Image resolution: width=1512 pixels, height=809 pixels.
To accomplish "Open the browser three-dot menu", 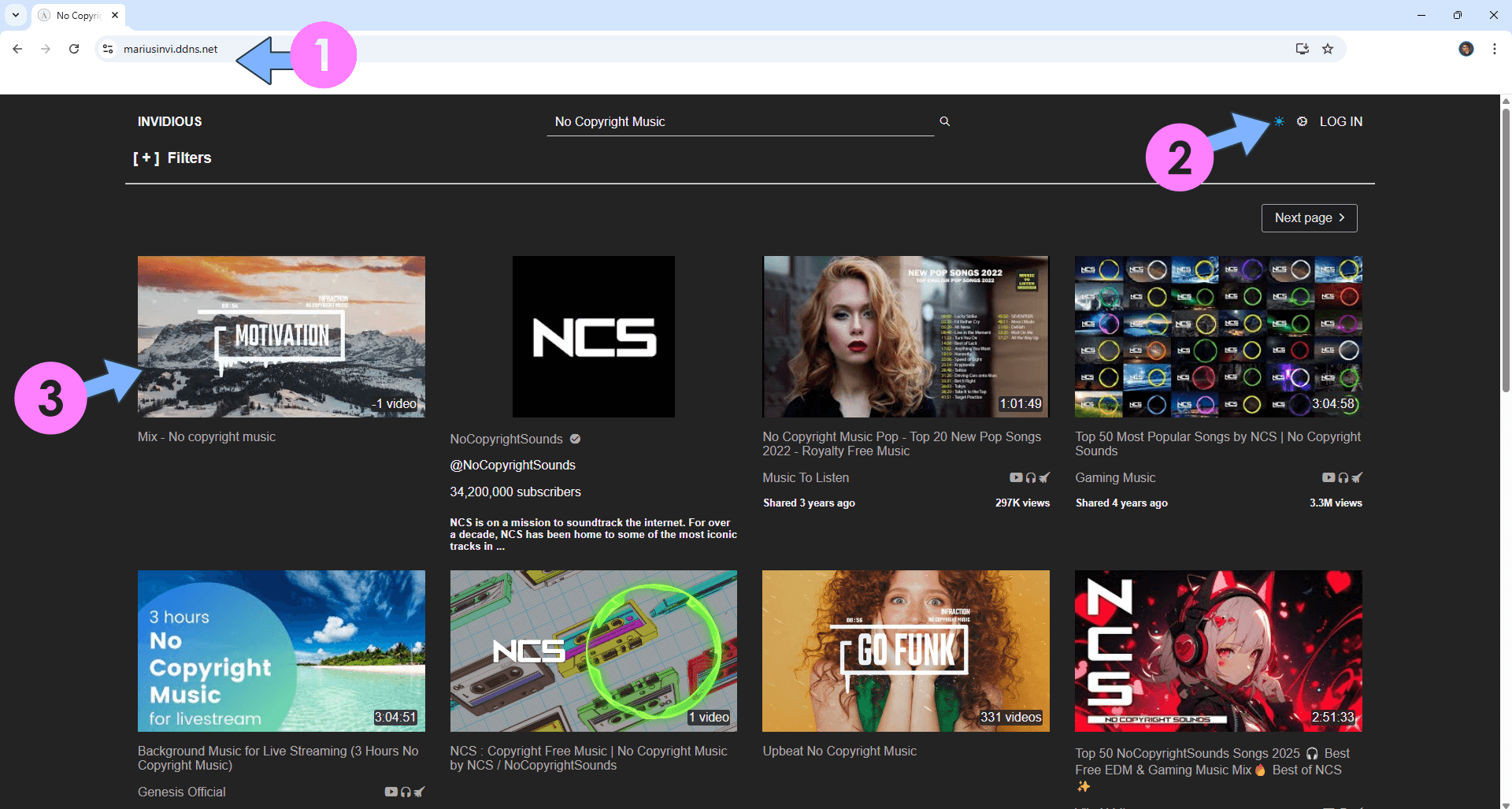I will (1494, 49).
